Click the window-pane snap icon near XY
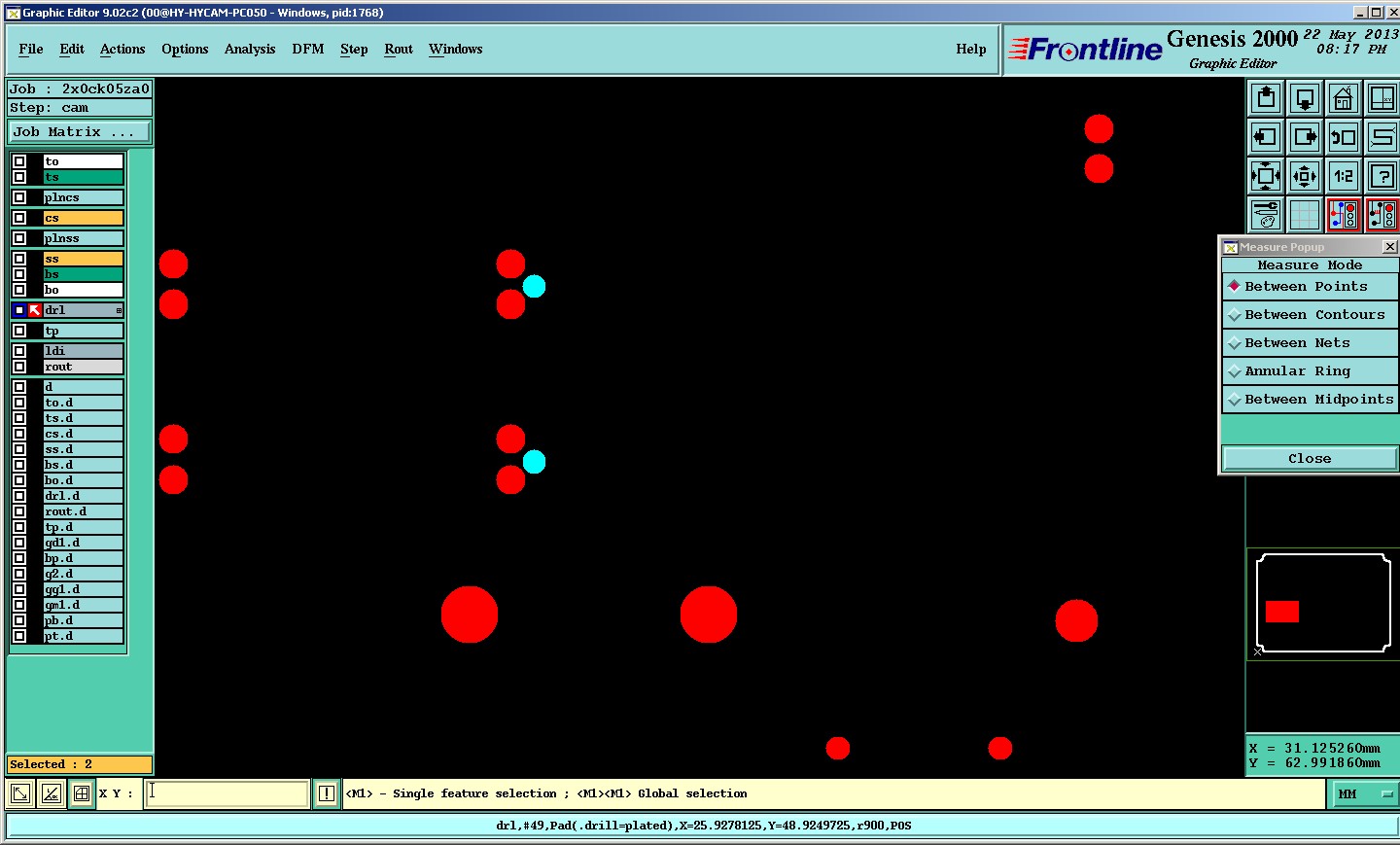The image size is (1400, 845). click(82, 793)
